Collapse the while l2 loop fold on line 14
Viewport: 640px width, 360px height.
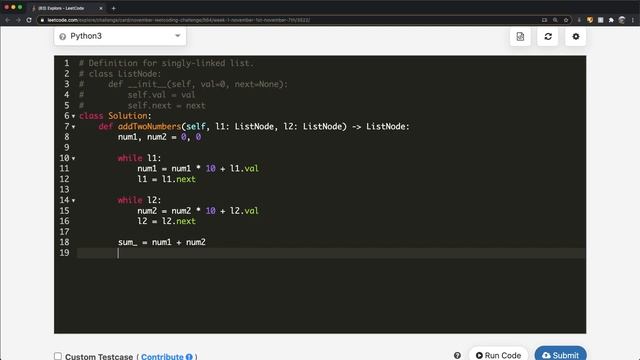[x=73, y=200]
